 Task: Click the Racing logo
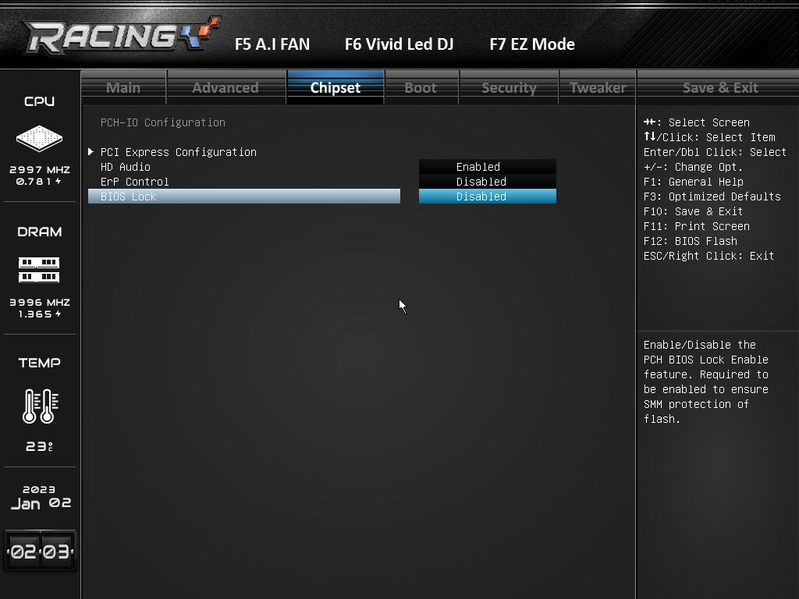click(x=122, y=35)
